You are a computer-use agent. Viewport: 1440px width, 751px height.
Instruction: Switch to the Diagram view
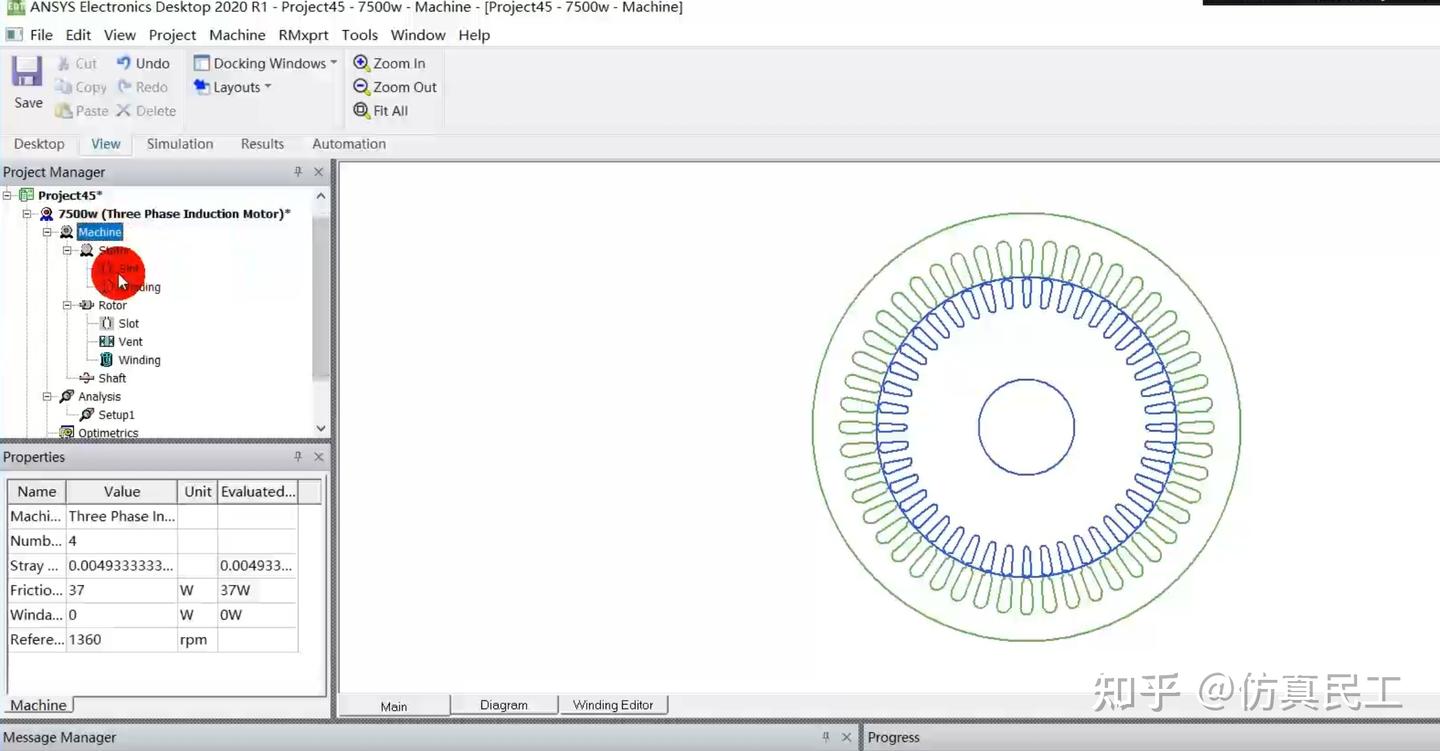pos(504,704)
